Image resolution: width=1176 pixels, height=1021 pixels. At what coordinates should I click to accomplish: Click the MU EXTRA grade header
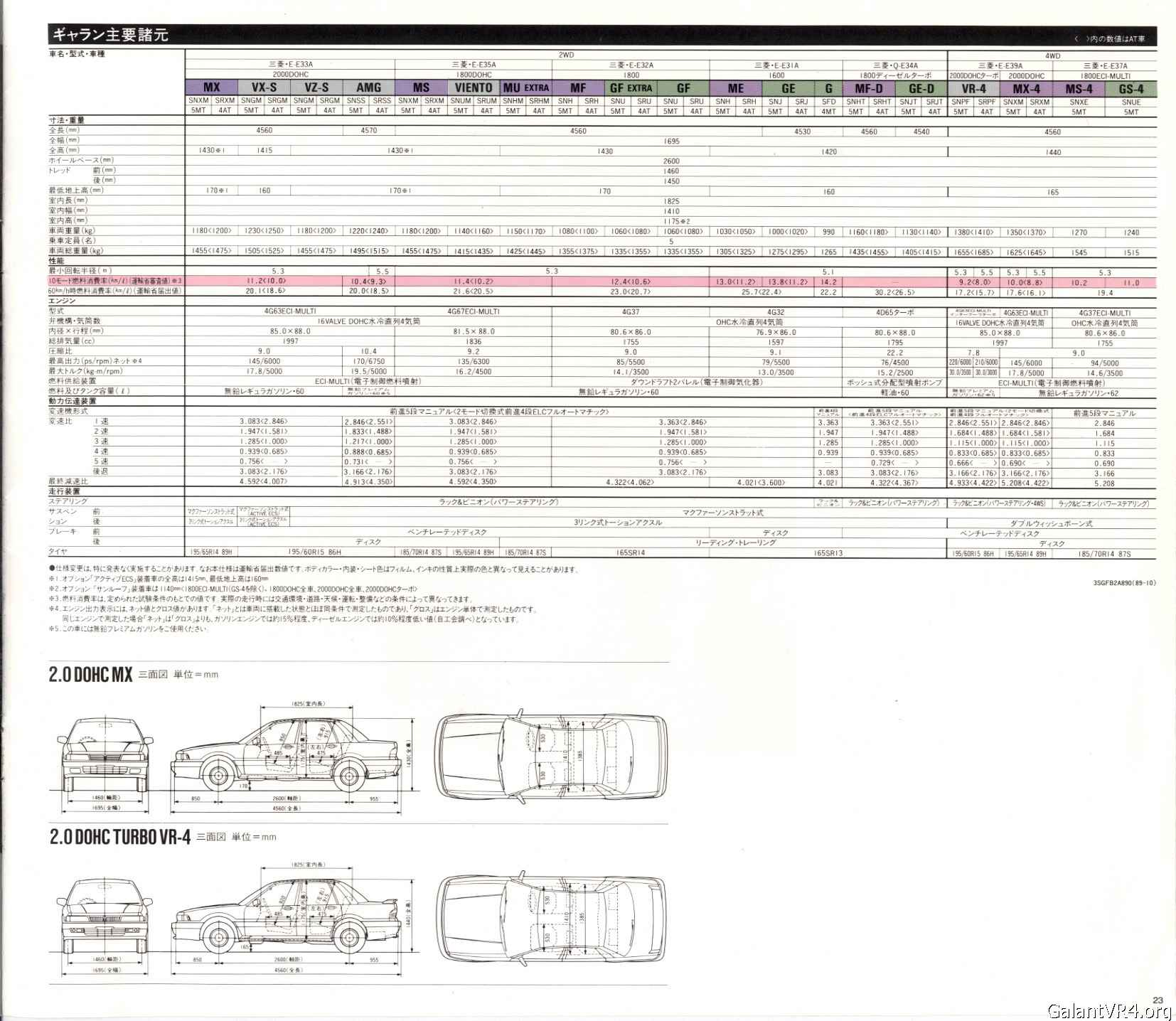[x=525, y=88]
